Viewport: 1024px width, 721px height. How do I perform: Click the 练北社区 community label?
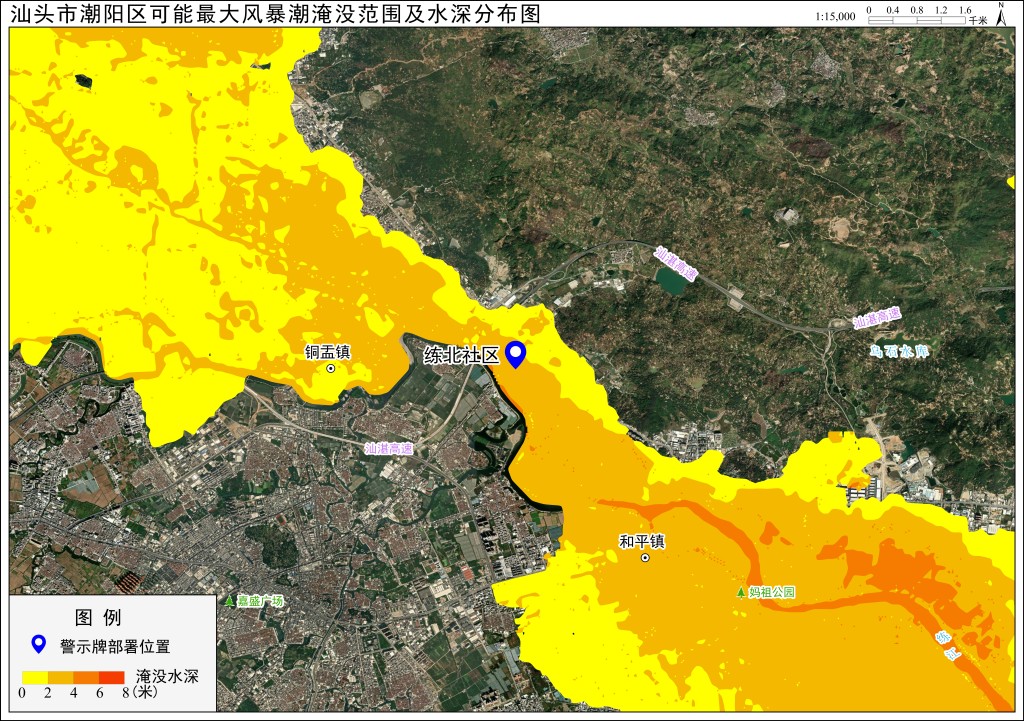tap(462, 355)
